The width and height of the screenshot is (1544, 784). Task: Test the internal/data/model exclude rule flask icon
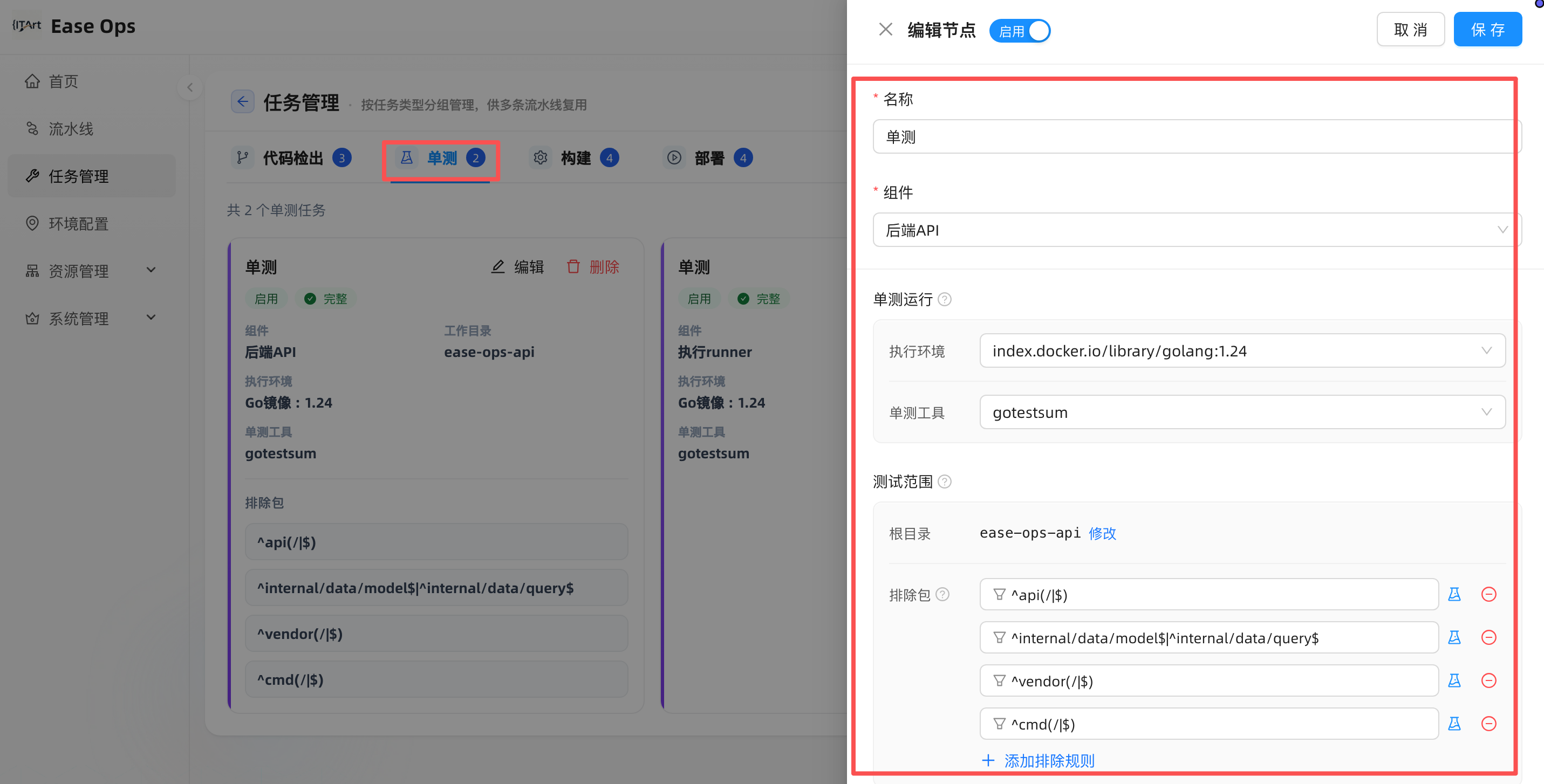(1454, 637)
